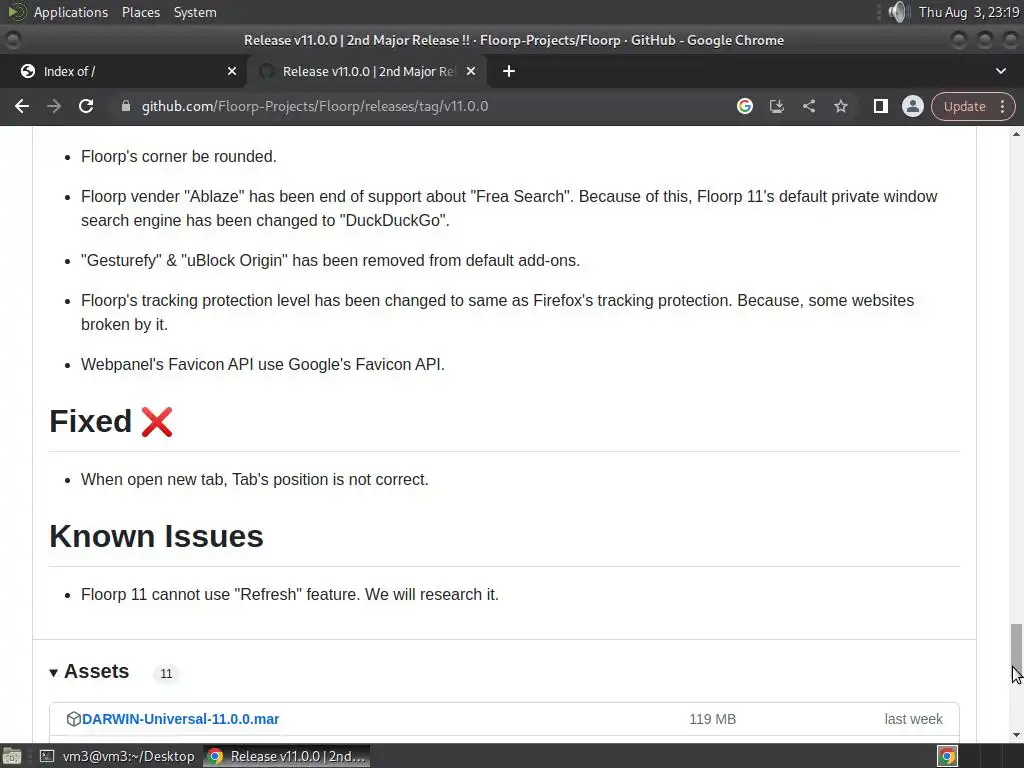Click the scrollbar down arrow
The image size is (1024, 768).
click(1016, 735)
